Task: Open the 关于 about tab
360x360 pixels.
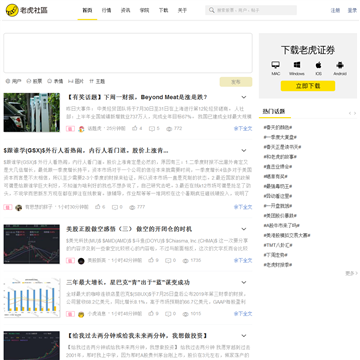Action: coord(182,10)
